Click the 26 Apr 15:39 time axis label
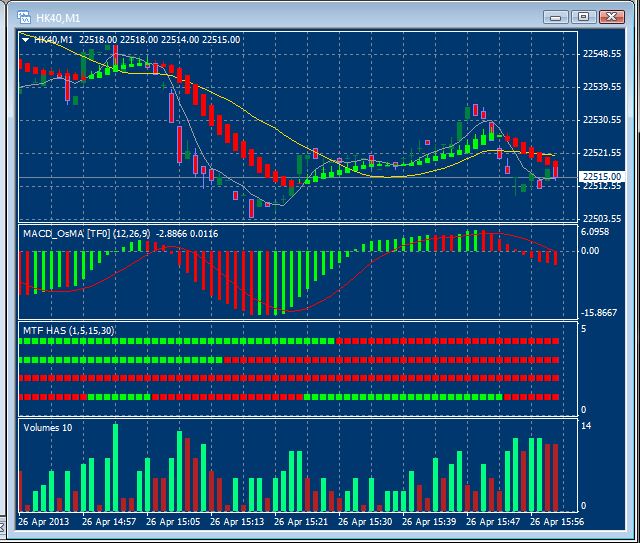This screenshot has width=640, height=543. pos(429,522)
